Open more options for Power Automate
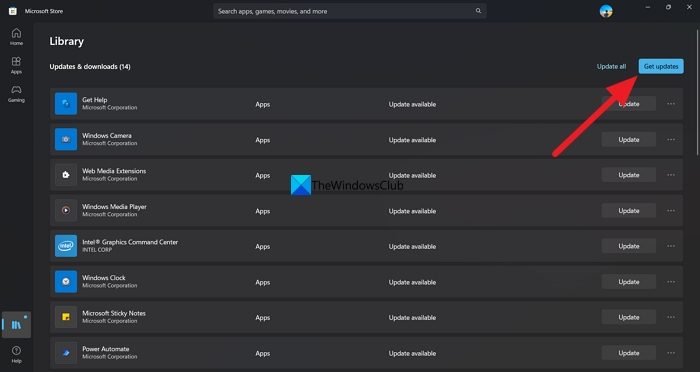The image size is (700, 372). 671,353
